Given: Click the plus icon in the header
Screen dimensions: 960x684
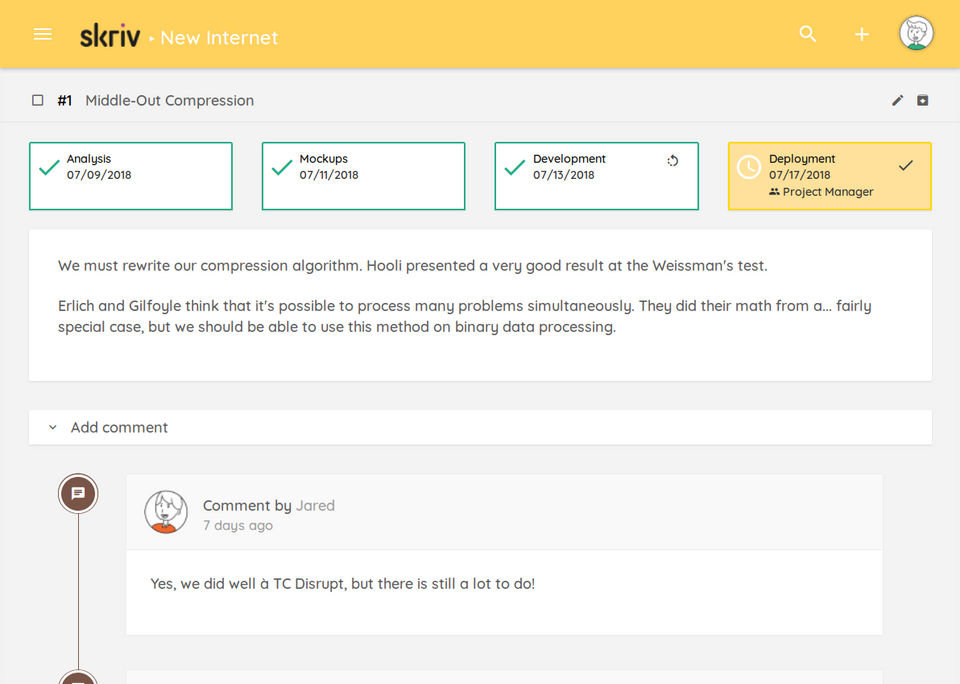Looking at the screenshot, I should pyautogui.click(x=861, y=34).
